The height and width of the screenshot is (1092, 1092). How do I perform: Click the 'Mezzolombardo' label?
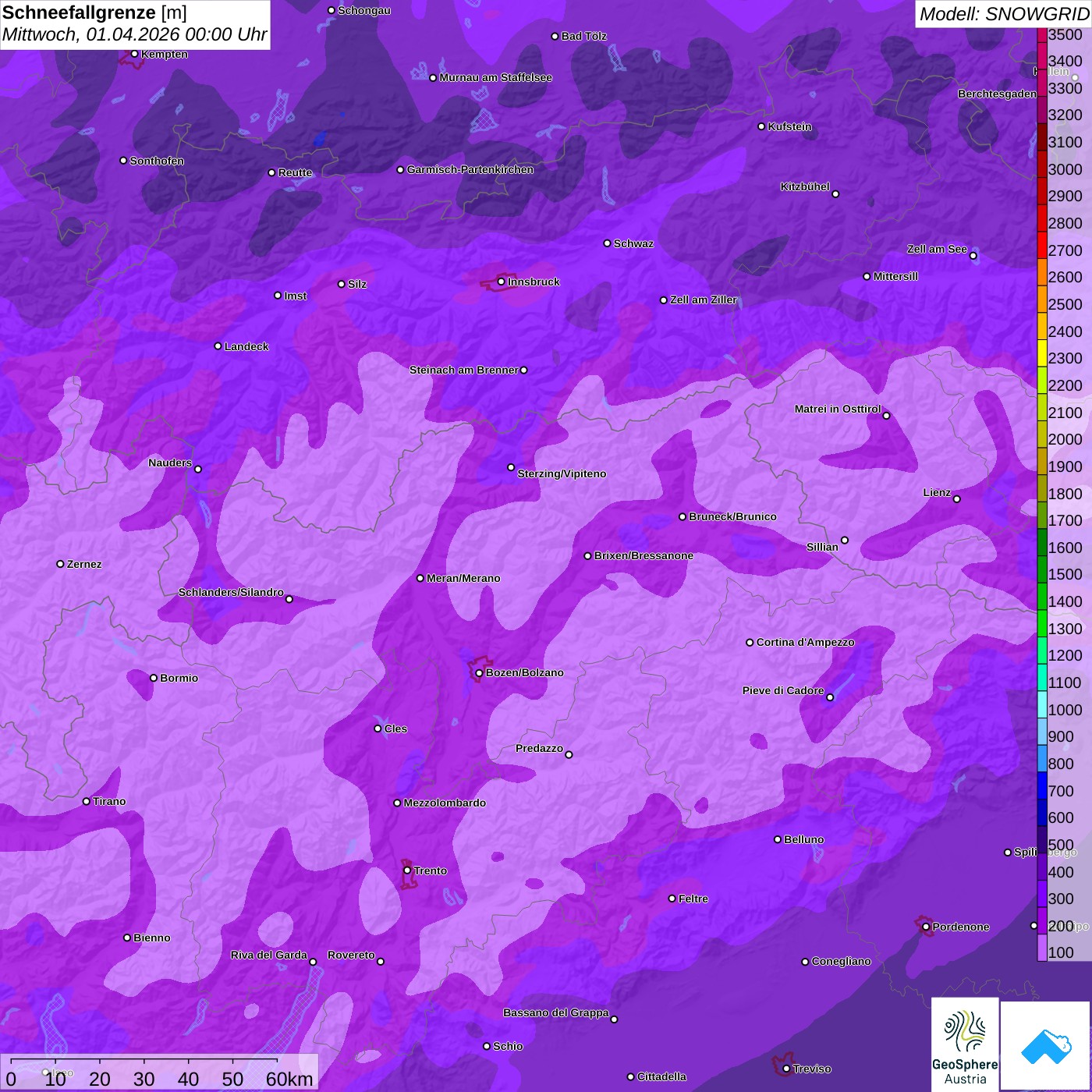(445, 803)
